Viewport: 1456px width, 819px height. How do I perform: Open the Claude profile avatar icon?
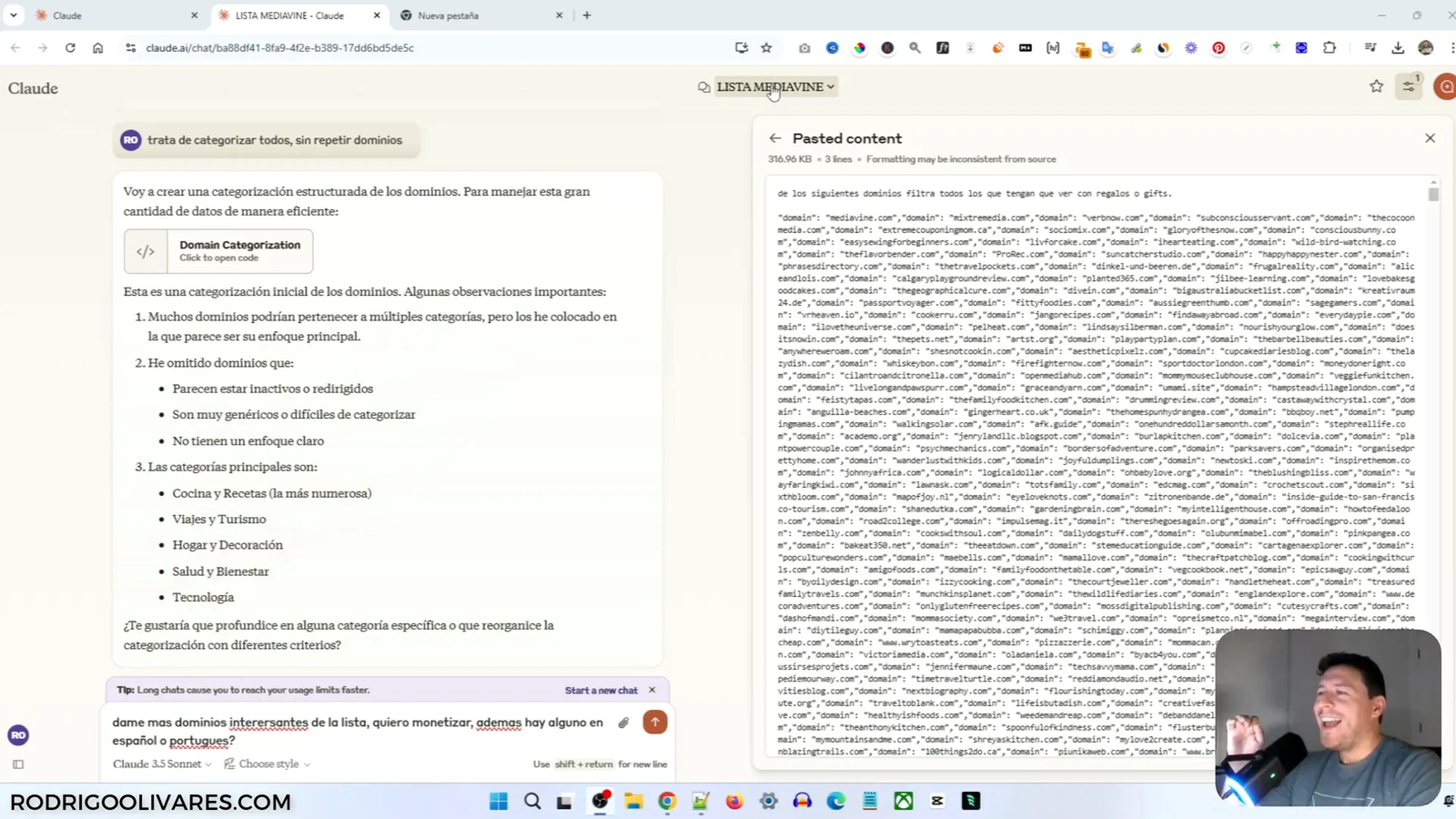click(x=1447, y=86)
